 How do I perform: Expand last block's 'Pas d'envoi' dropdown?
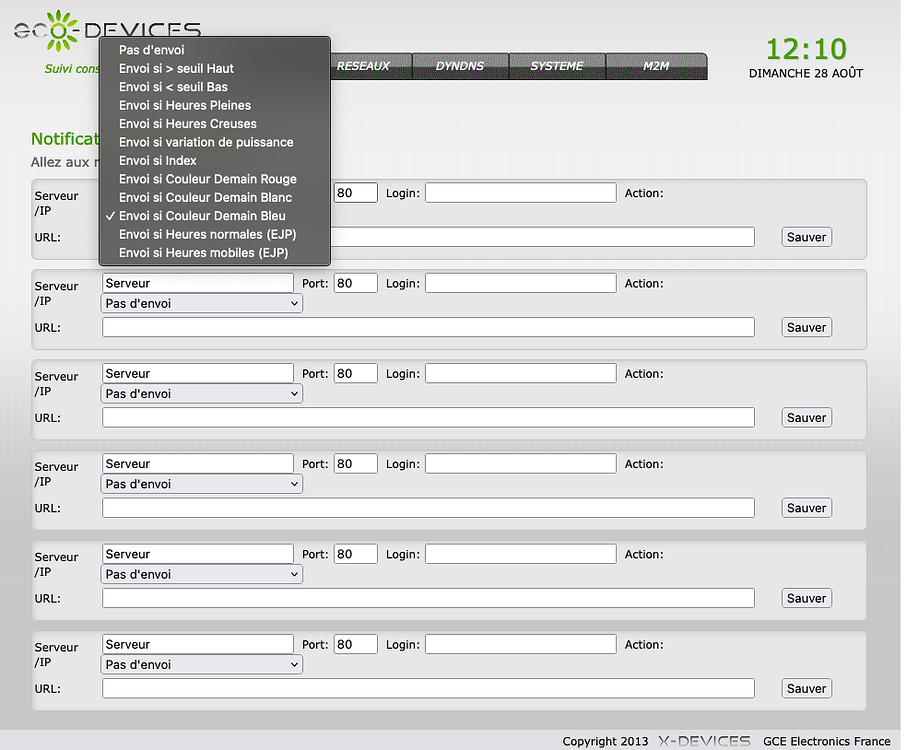202,665
